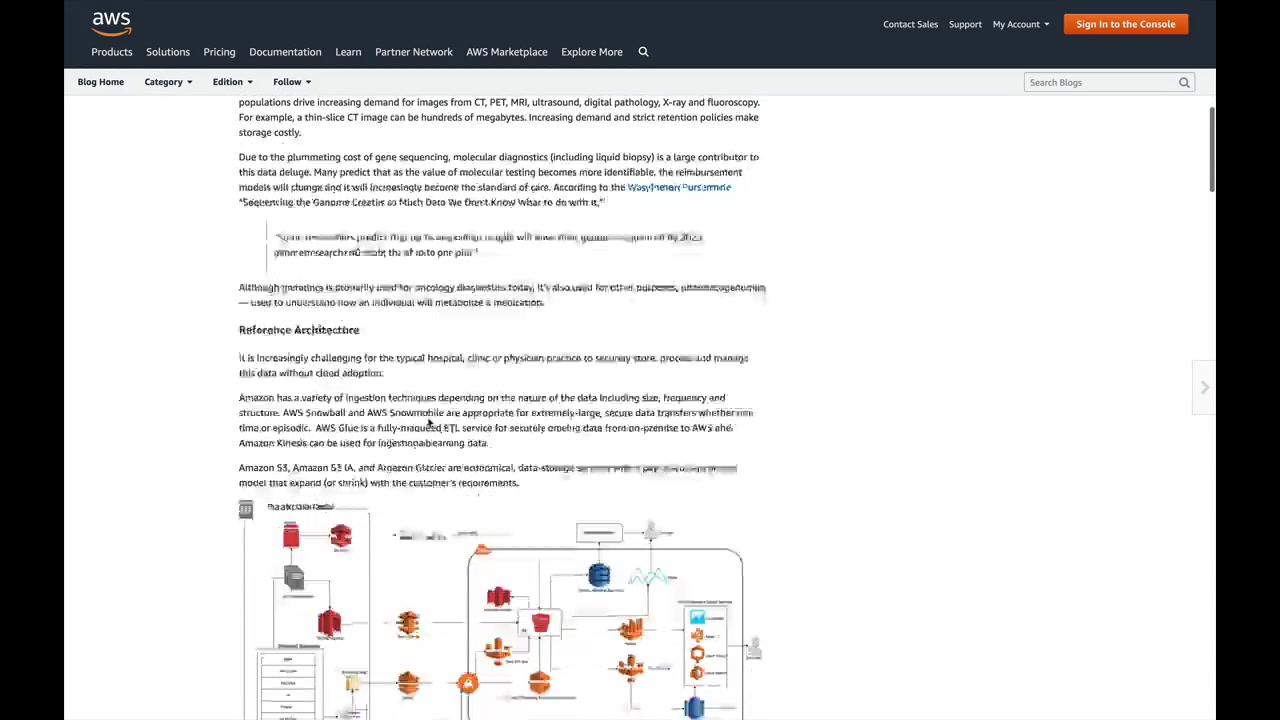This screenshot has width=1280, height=720.
Task: Open the Partner Network menu item
Action: click(414, 52)
